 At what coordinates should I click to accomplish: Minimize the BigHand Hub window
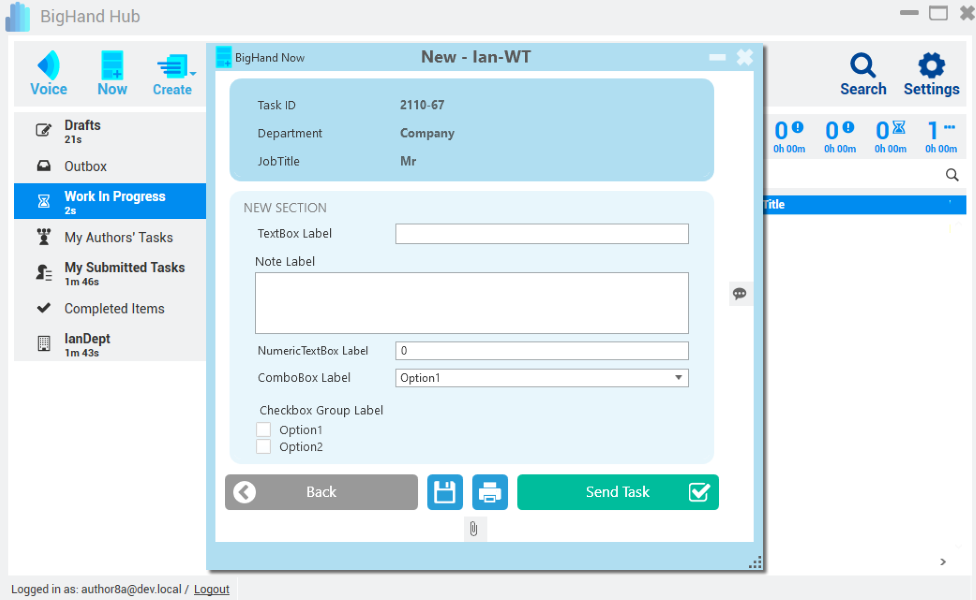pos(909,13)
